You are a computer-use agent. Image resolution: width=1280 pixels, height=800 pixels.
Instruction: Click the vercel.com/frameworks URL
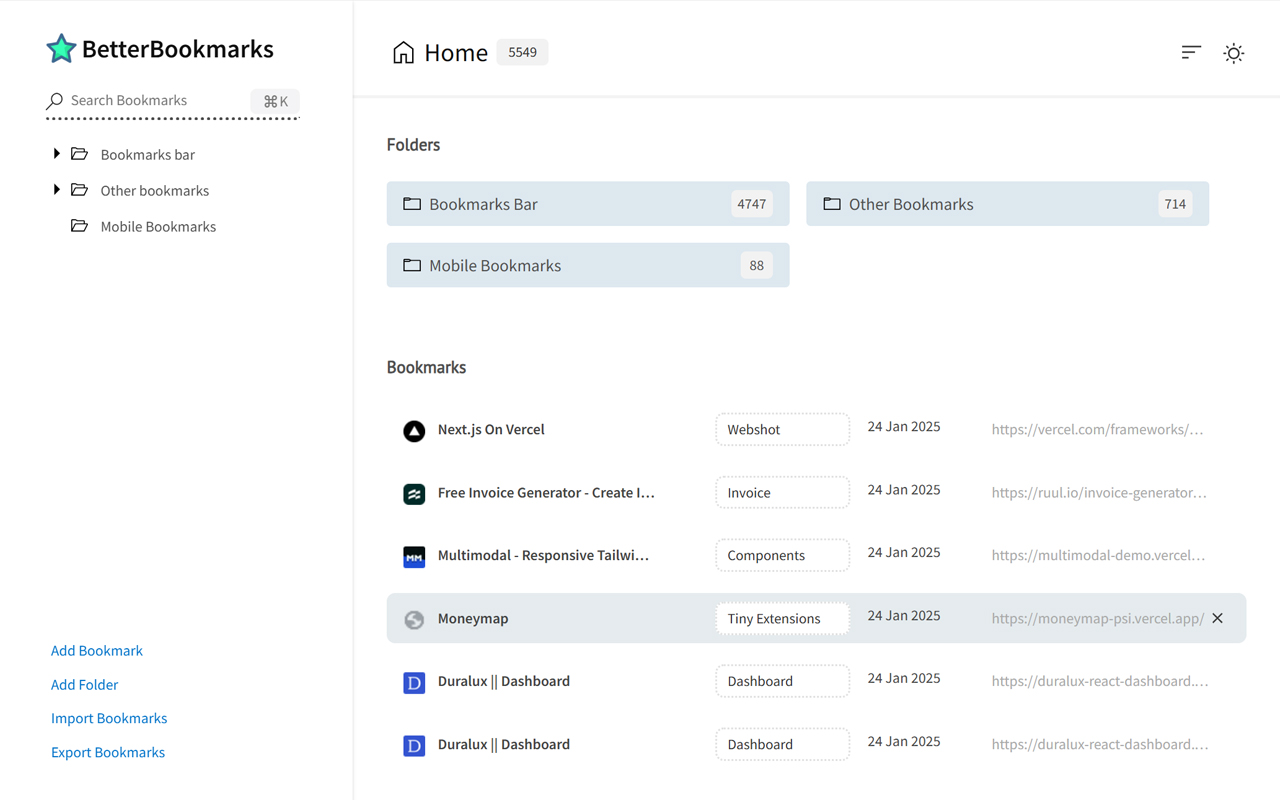coord(1098,429)
